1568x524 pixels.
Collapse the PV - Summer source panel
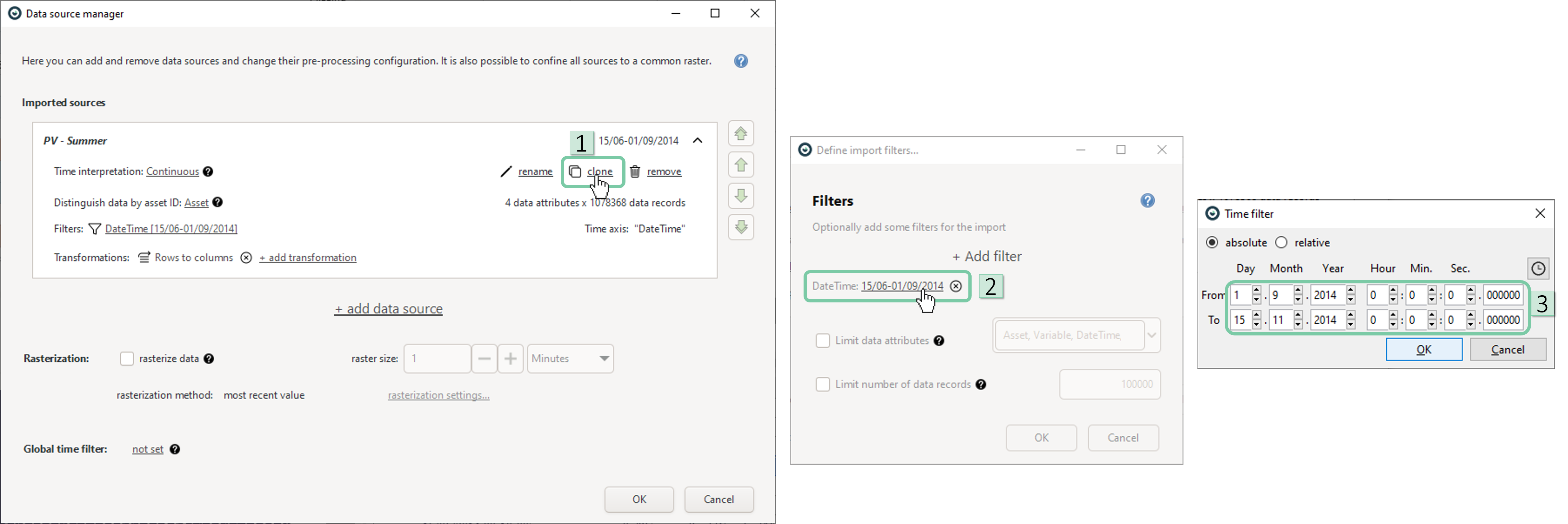(x=698, y=140)
